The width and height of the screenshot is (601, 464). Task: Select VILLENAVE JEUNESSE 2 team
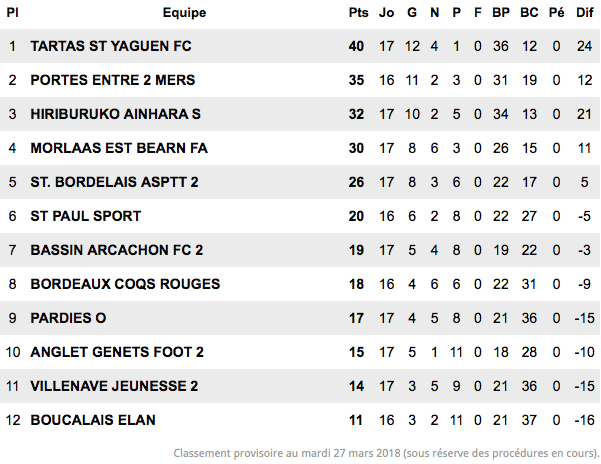pyautogui.click(x=114, y=386)
